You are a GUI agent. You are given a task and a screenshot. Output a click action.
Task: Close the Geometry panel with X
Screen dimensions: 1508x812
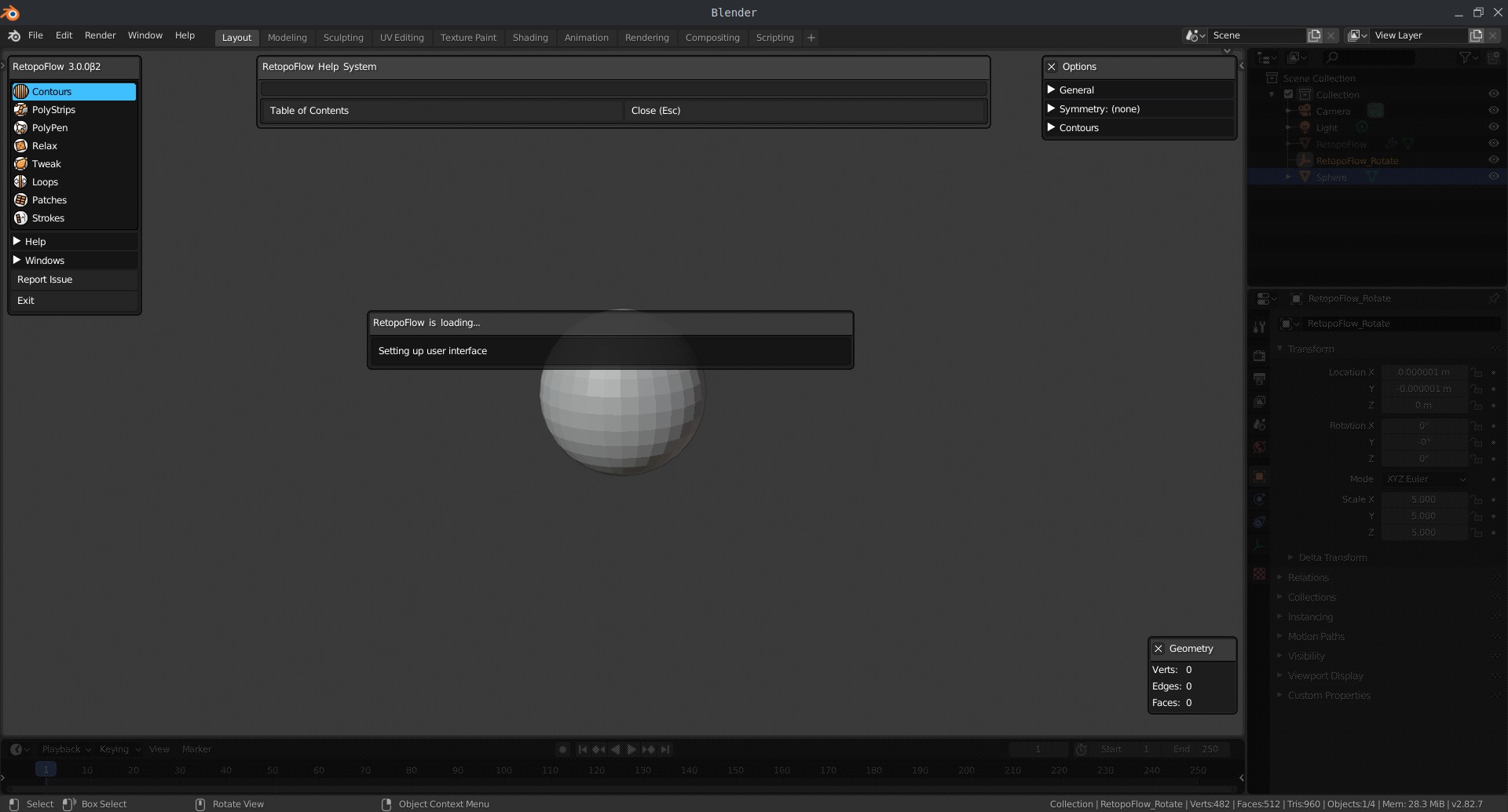1158,649
